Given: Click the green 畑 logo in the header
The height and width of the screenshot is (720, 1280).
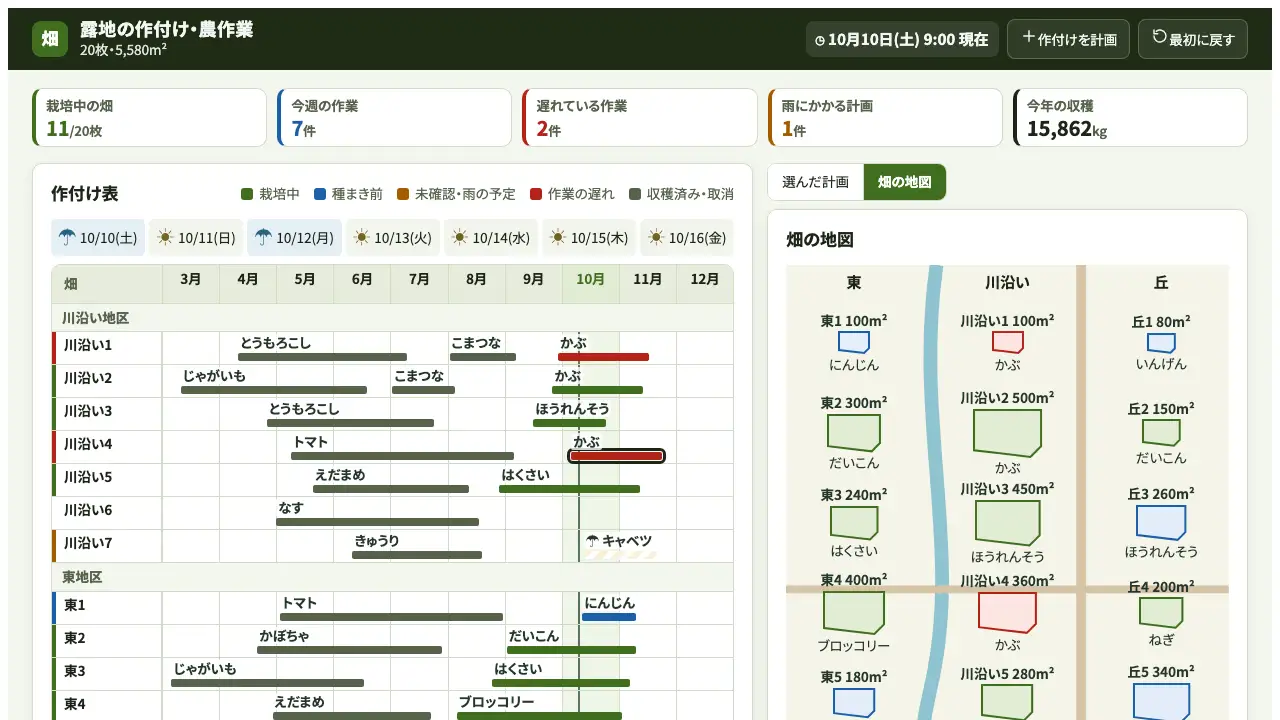Looking at the screenshot, I should pyautogui.click(x=50, y=39).
